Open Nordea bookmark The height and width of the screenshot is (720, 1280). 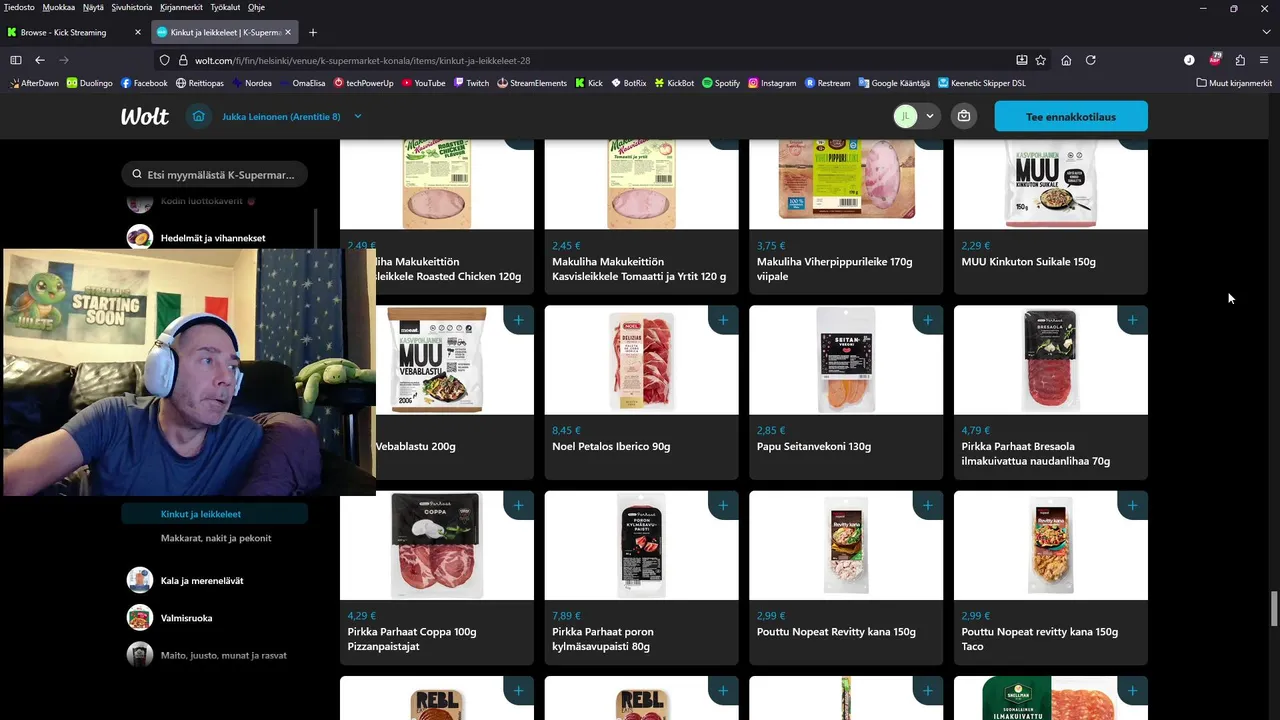[x=251, y=83]
